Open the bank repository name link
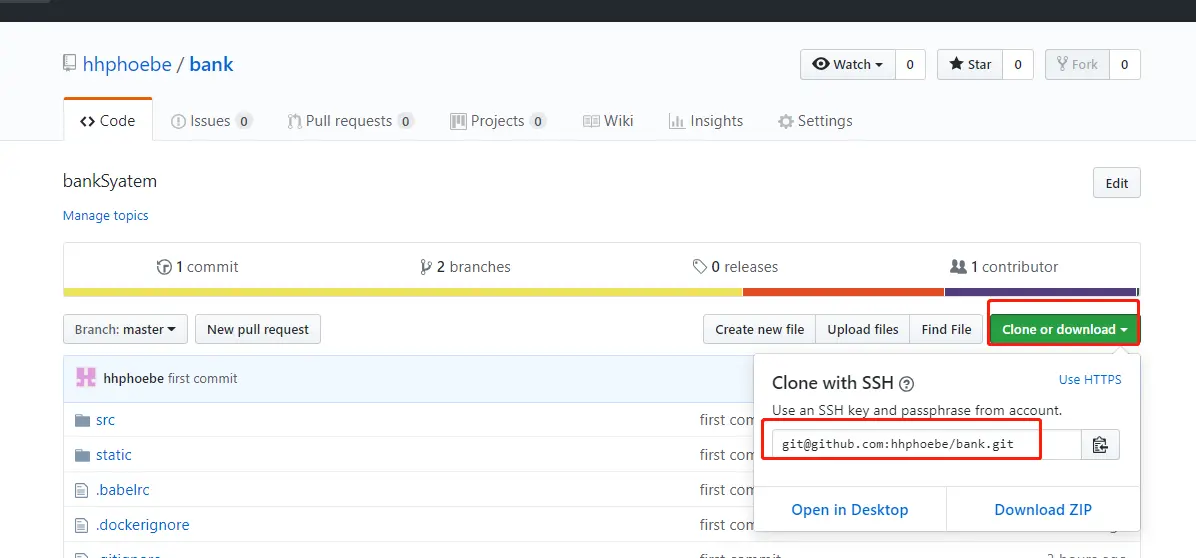Viewport: 1196px width, 558px height. coord(211,64)
